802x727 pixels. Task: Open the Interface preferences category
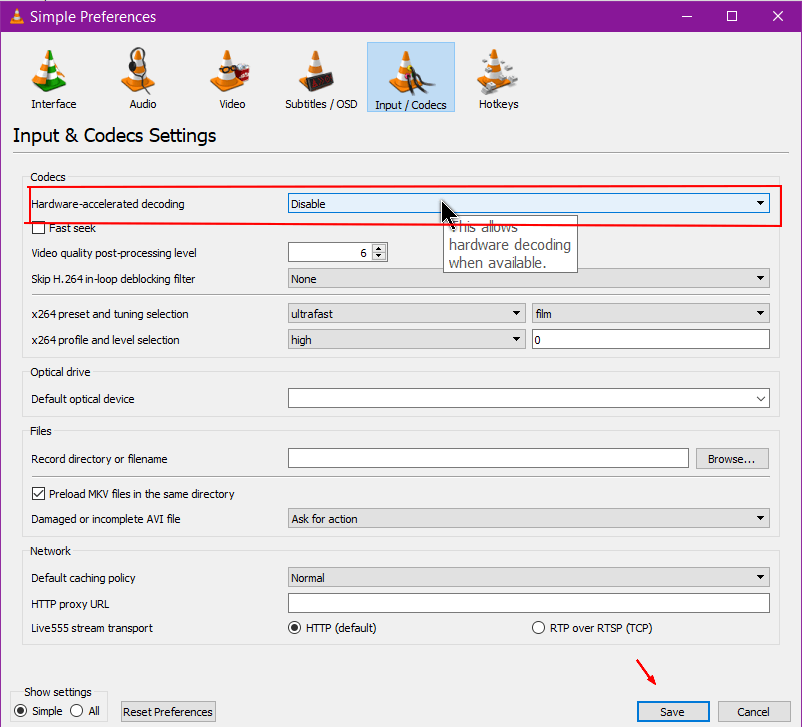coord(53,78)
